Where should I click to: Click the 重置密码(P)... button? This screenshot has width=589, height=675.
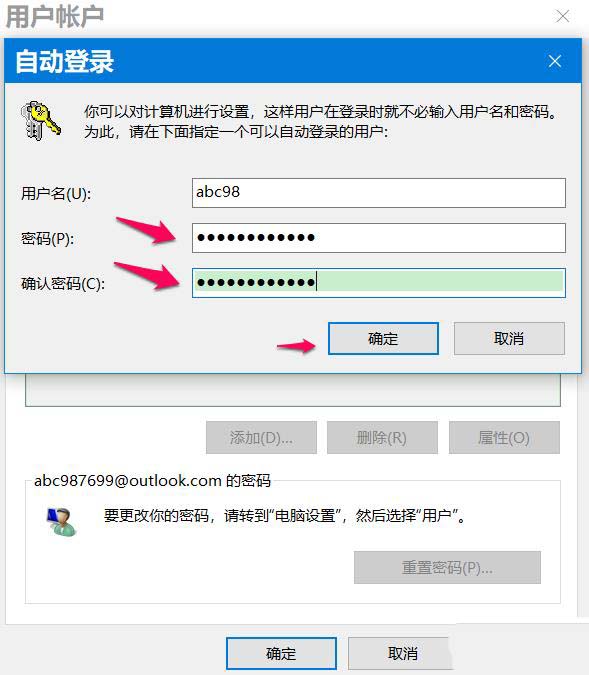click(447, 567)
